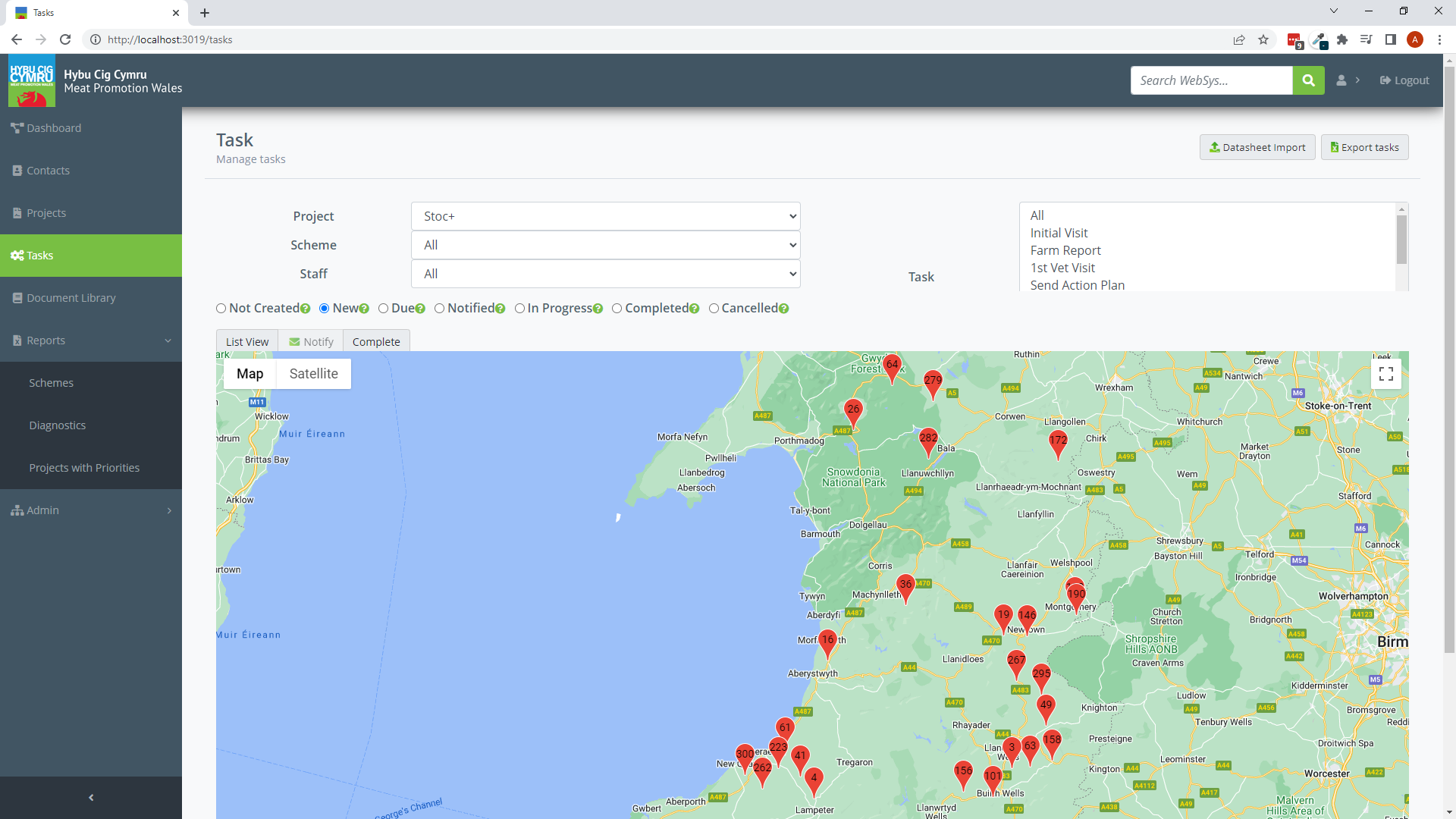Switch map to Satellite view

pyautogui.click(x=313, y=374)
